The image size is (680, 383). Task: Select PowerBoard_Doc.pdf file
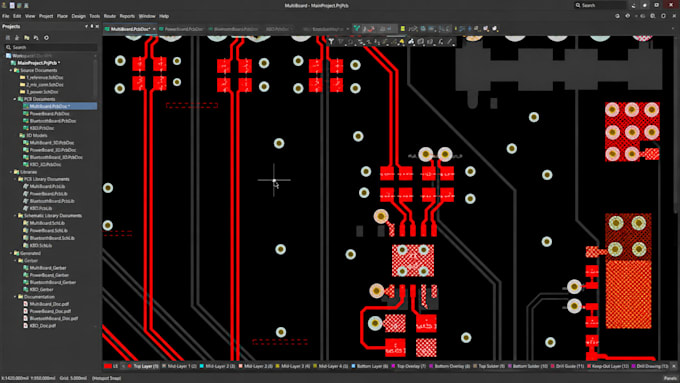pos(50,311)
